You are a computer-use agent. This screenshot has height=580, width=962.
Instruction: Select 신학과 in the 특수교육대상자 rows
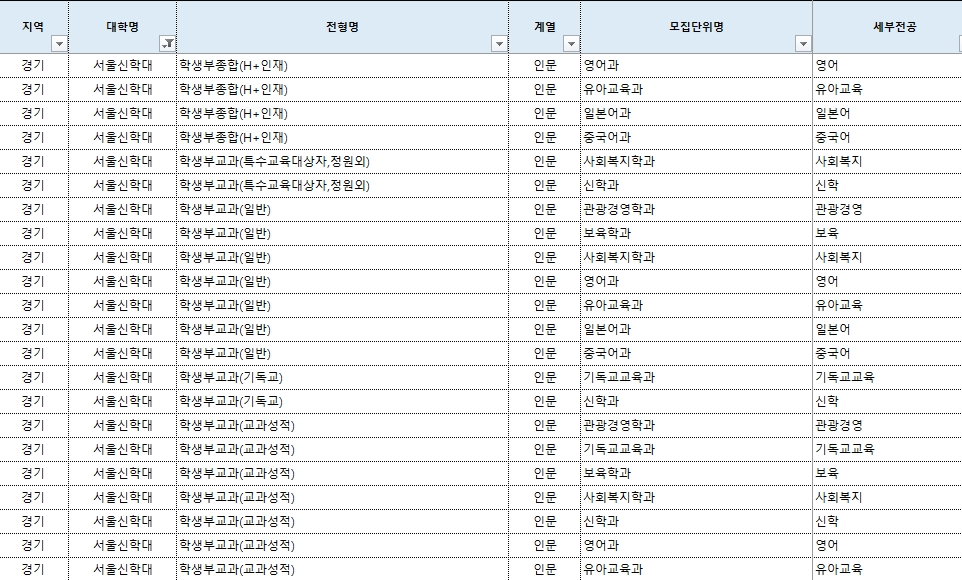click(x=601, y=185)
